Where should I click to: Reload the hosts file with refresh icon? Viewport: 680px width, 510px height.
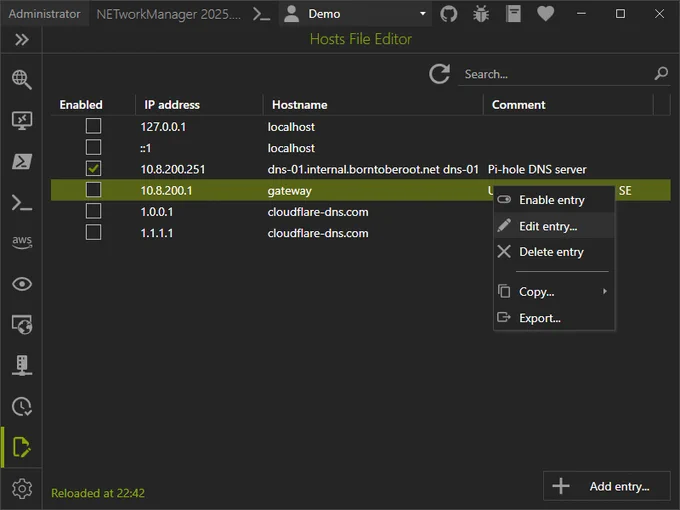coord(439,74)
